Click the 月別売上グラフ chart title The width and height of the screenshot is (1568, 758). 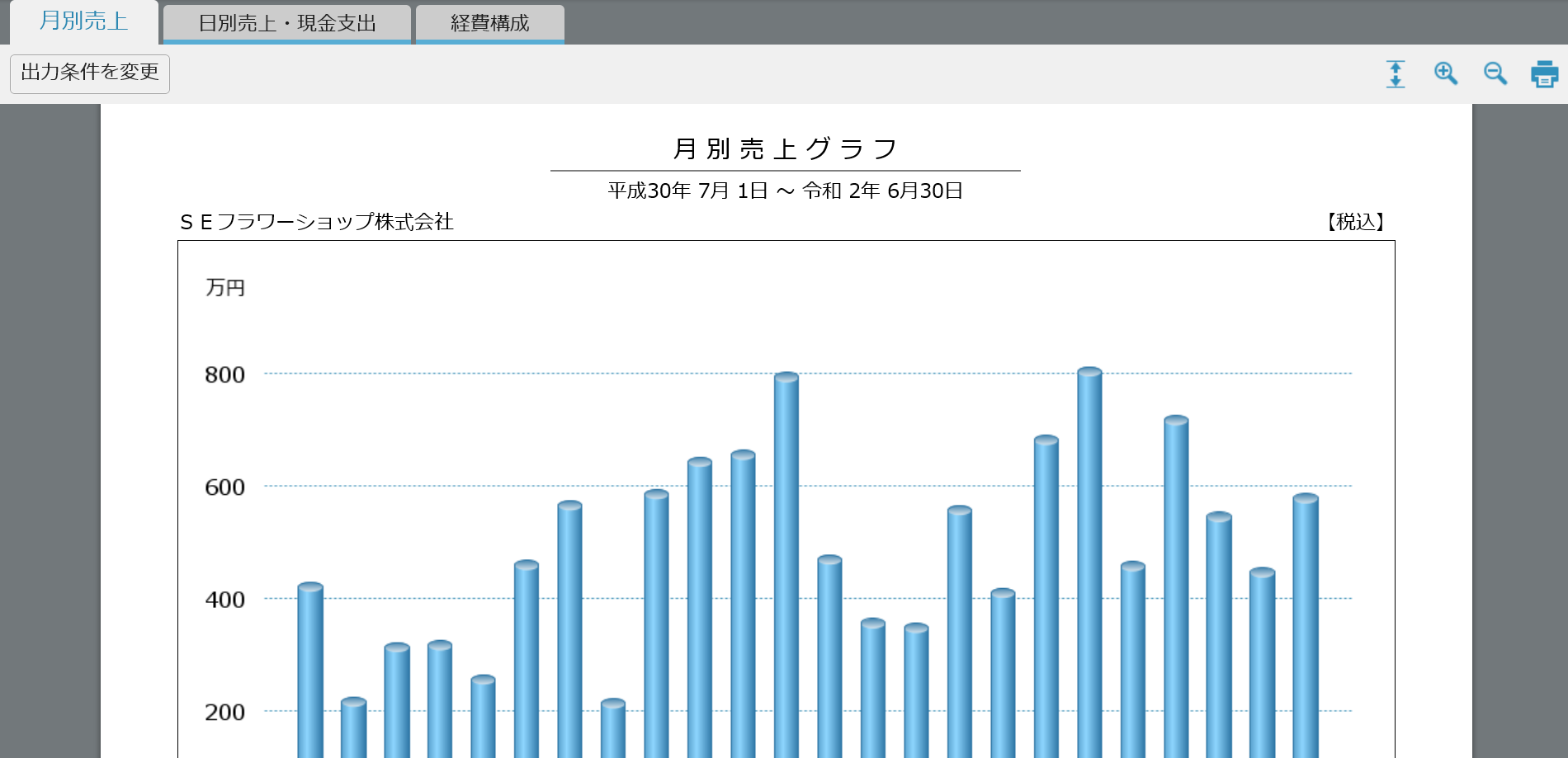[x=785, y=149]
